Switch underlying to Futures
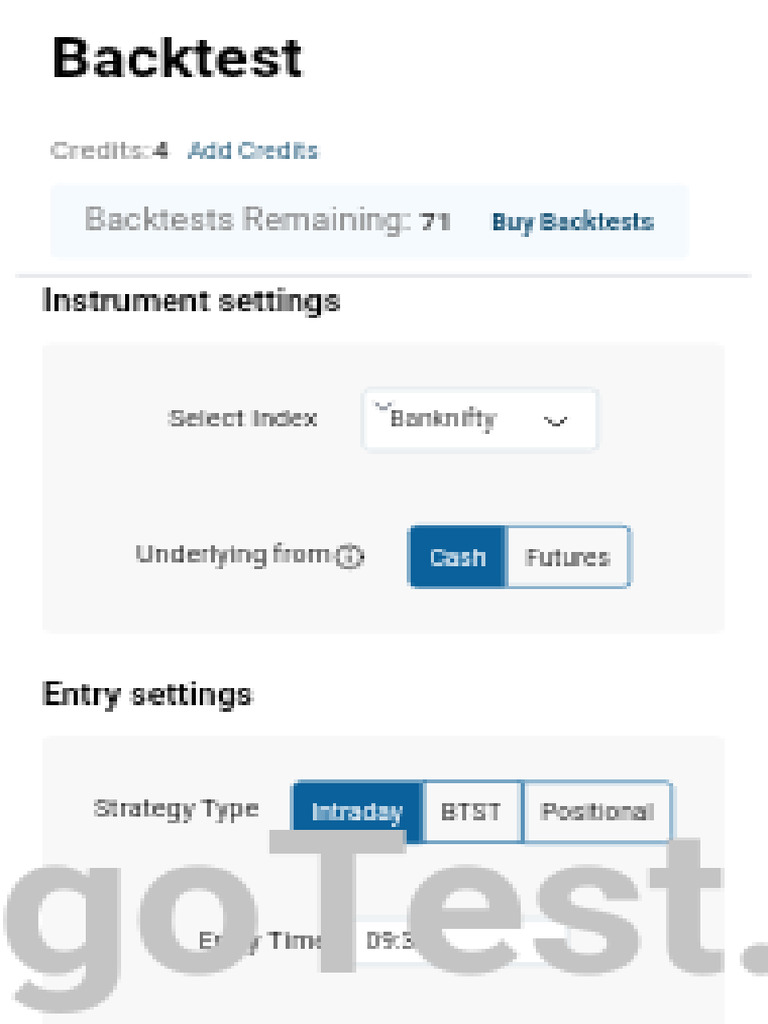The height and width of the screenshot is (1024, 768). [x=568, y=557]
